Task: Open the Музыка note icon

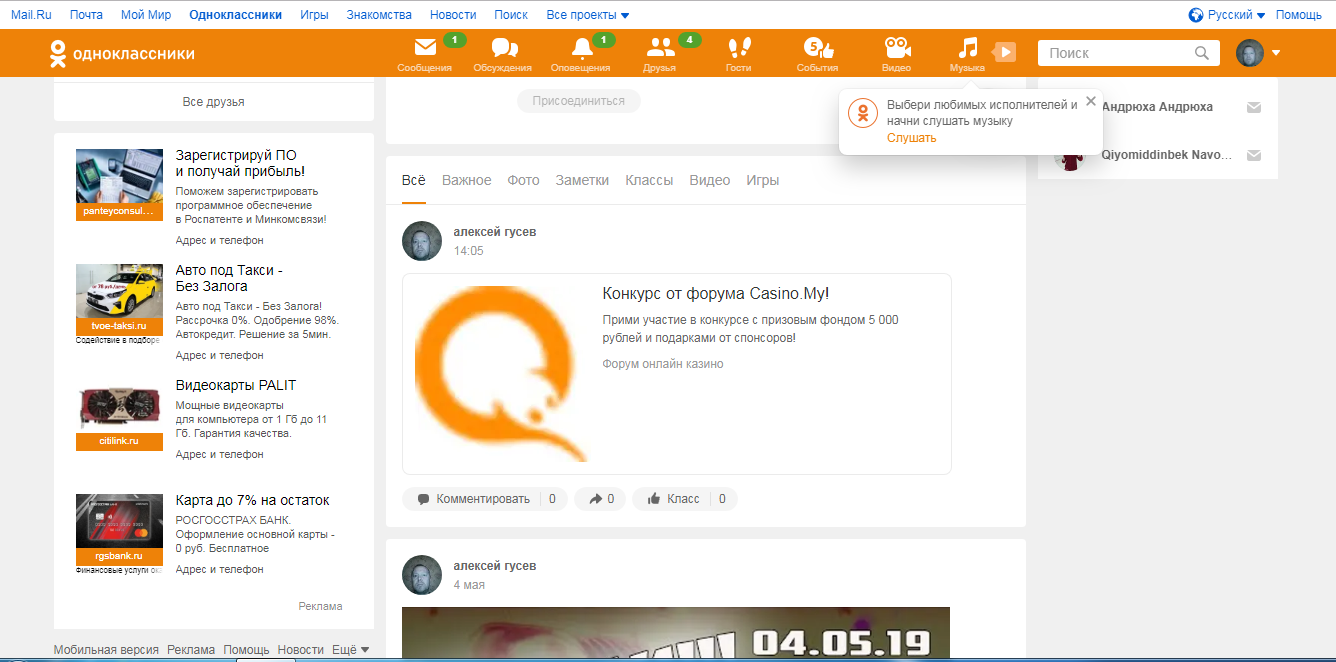Action: 967,54
